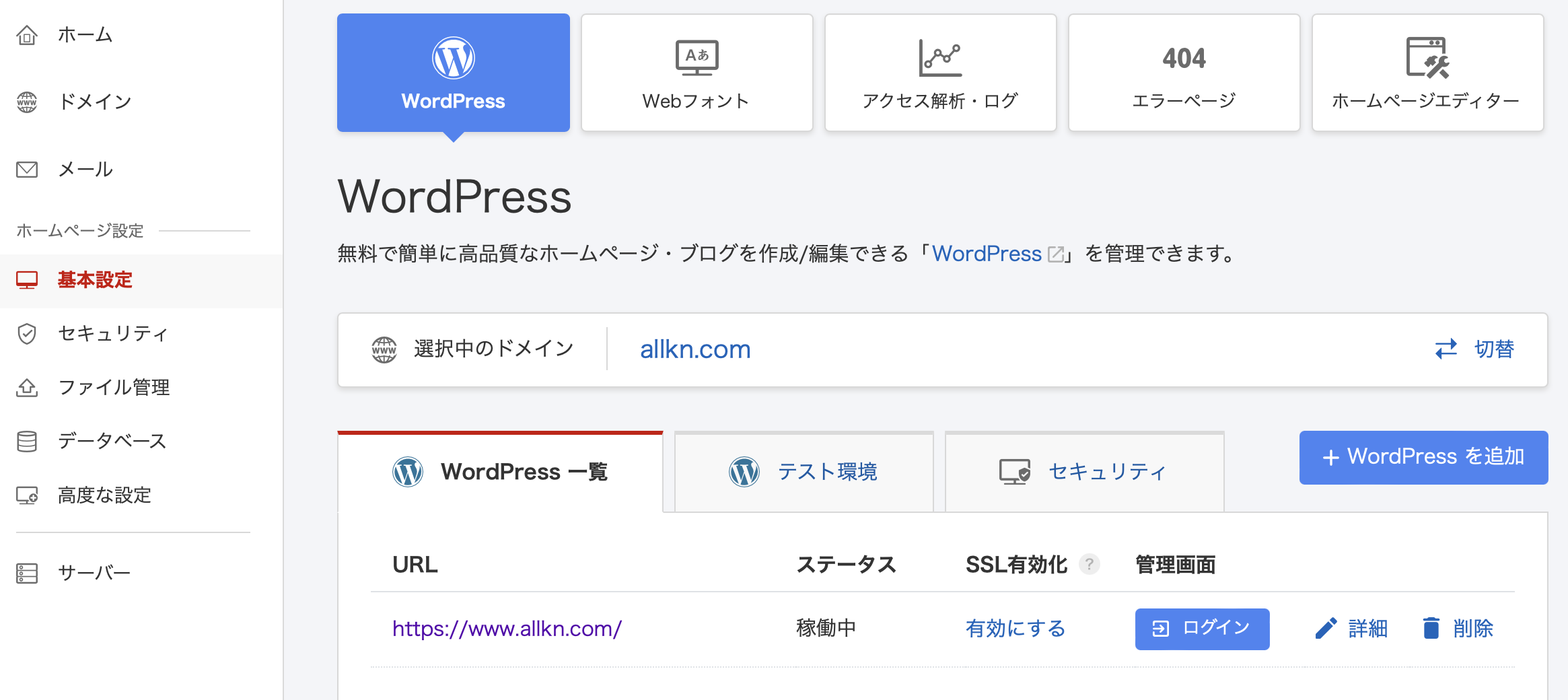Click the swap arrows icon beside 切替
The width and height of the screenshot is (1568, 700).
pos(1446,349)
